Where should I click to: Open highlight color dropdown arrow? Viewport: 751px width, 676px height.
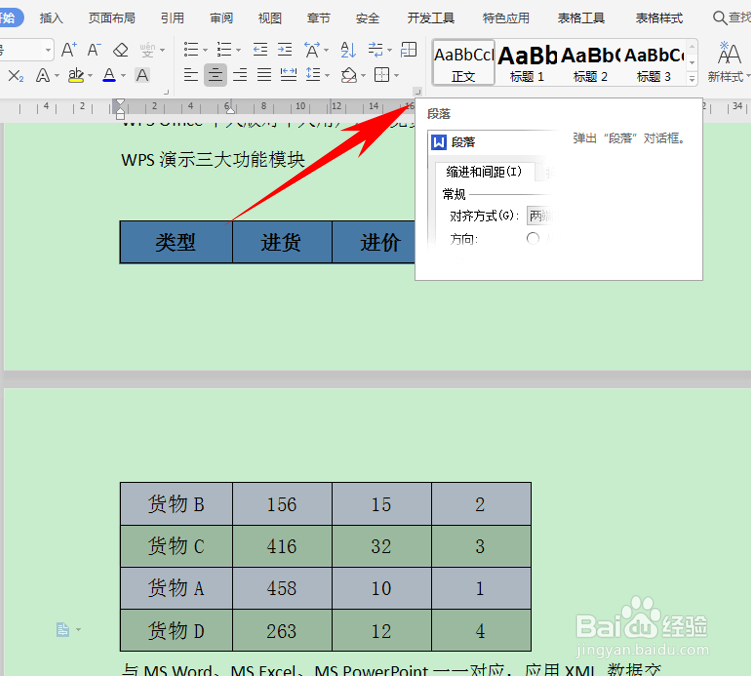90,76
